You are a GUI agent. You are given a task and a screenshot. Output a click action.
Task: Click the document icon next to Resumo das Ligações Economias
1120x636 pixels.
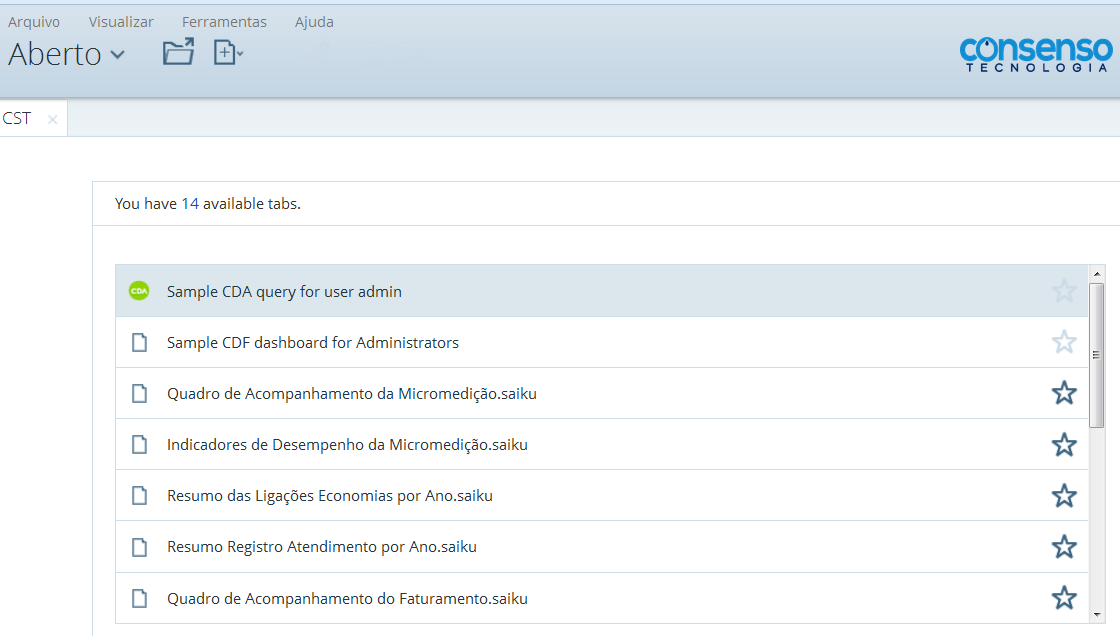[139, 495]
